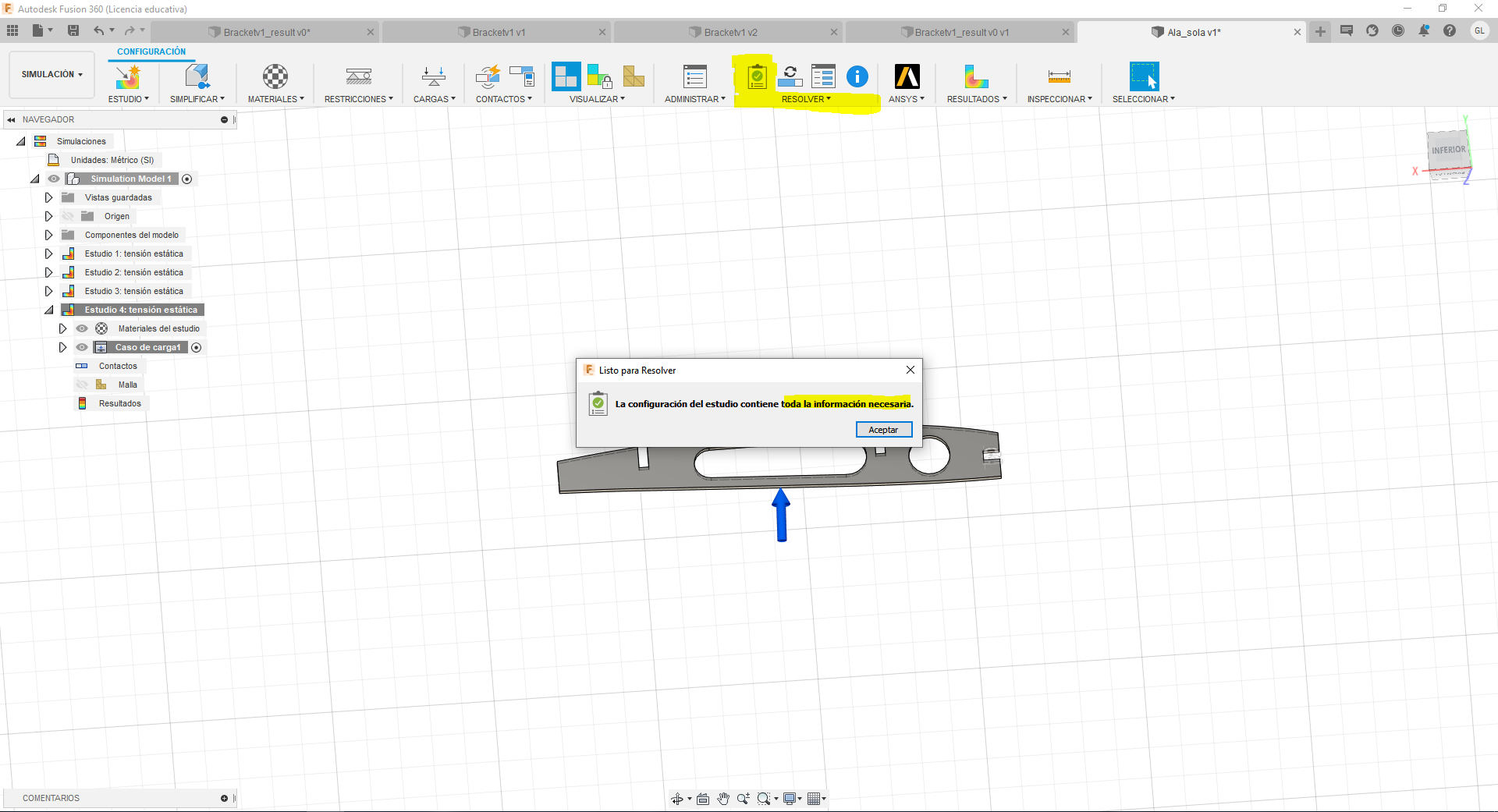Click the Job Status clock icon
Viewport: 1498px width, 812px height.
(x=1398, y=30)
